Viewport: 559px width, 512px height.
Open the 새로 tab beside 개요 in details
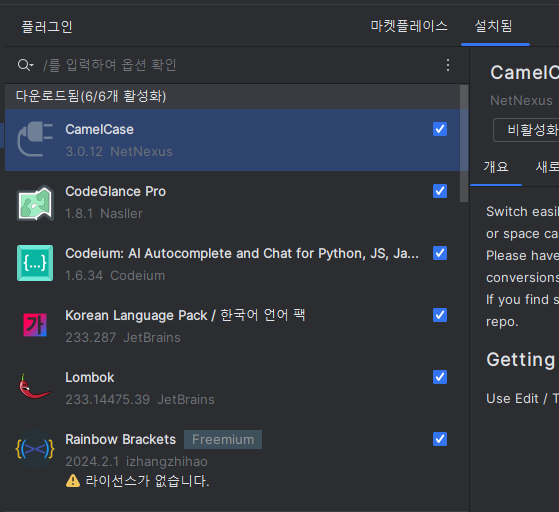pyautogui.click(x=547, y=167)
